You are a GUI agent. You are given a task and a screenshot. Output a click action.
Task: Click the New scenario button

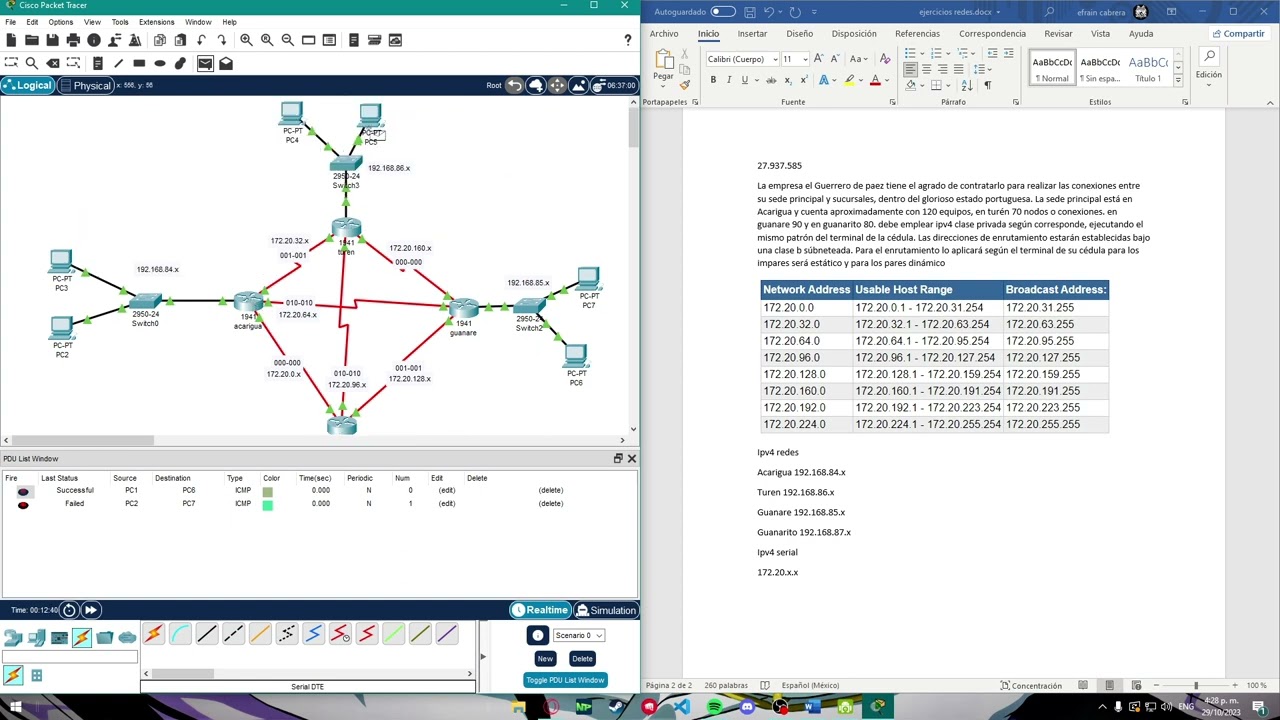coord(545,658)
